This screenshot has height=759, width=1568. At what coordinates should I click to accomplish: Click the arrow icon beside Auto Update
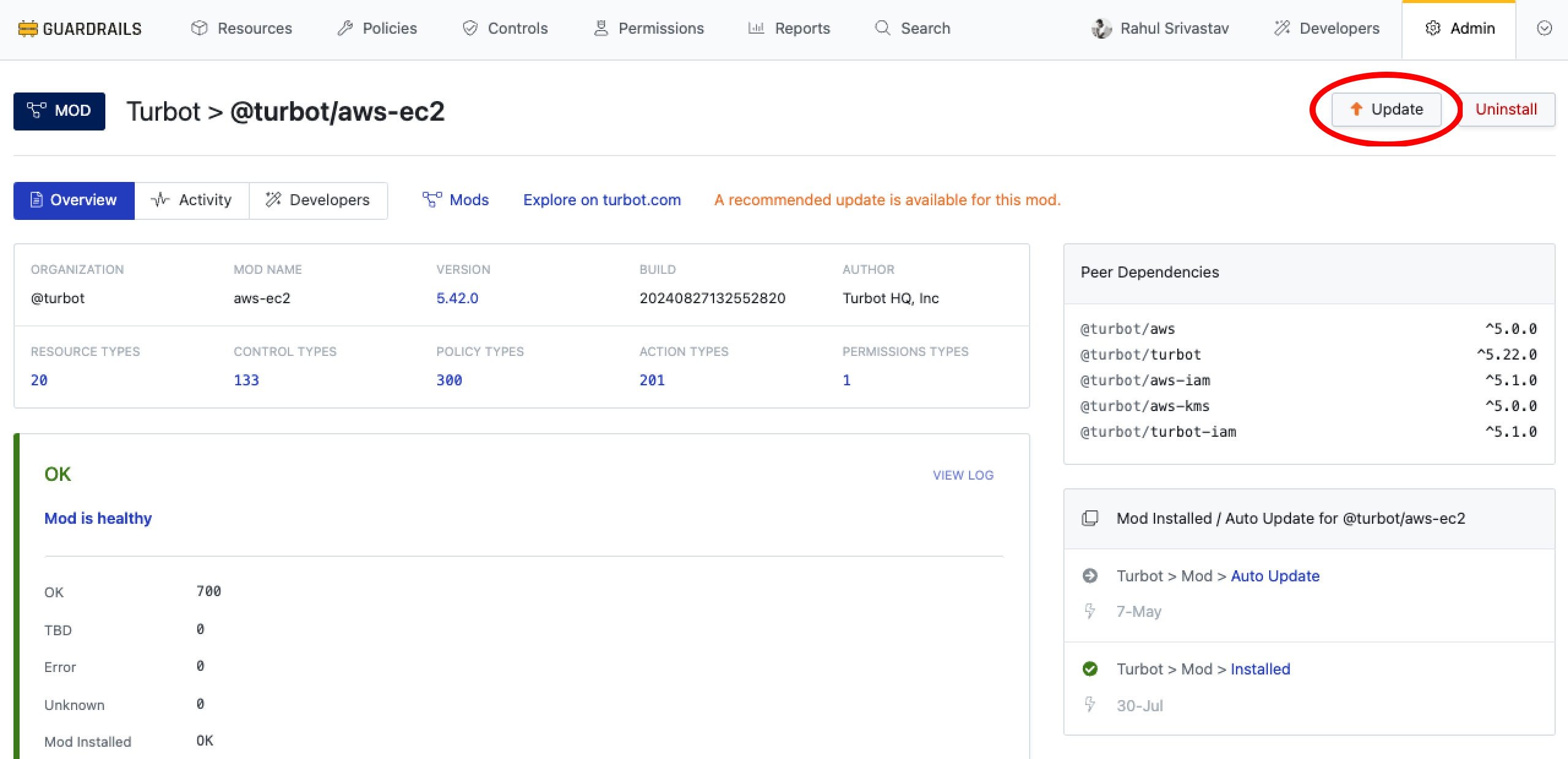(1090, 576)
